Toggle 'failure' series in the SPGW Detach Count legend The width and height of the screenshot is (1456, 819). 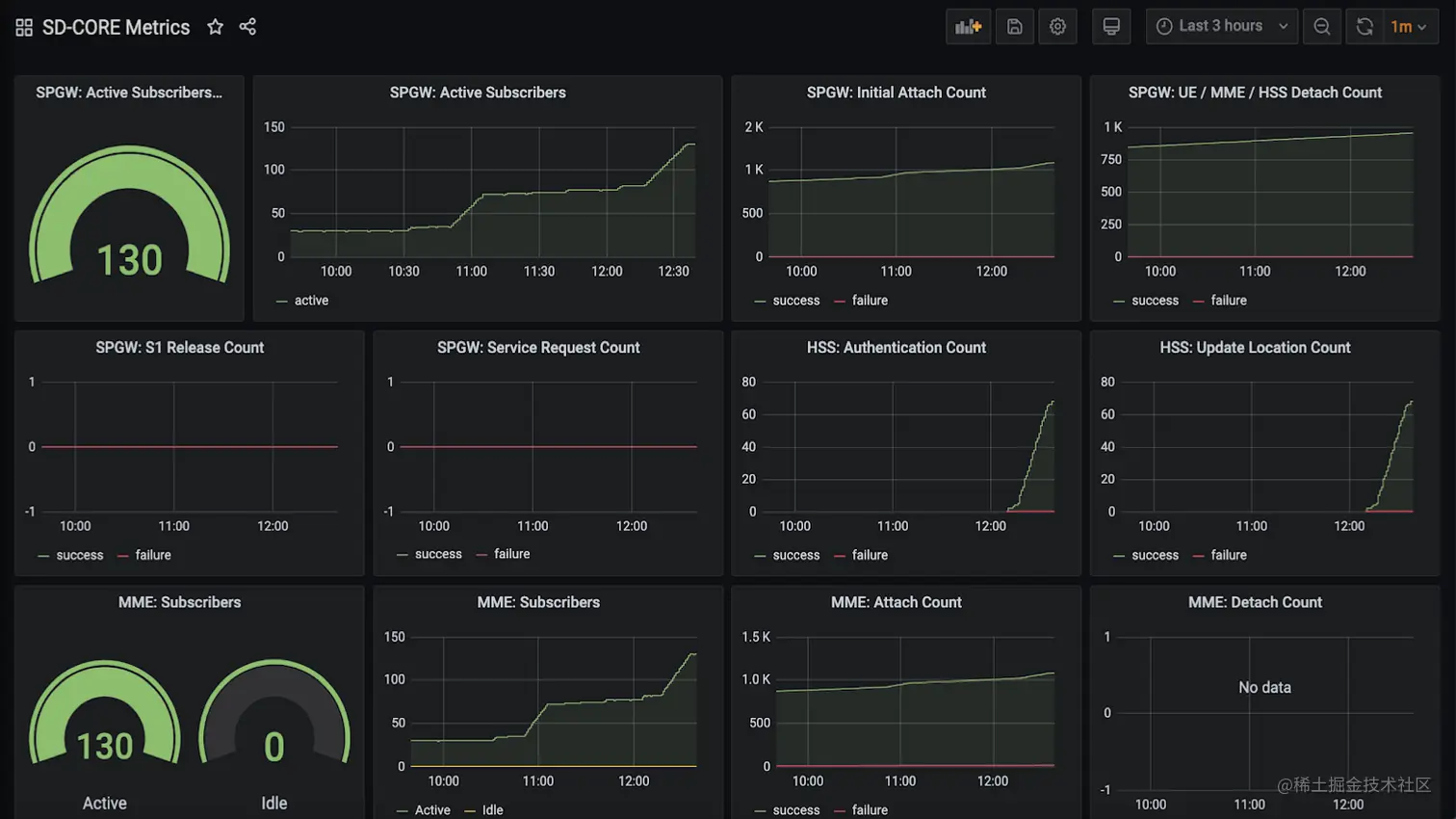tap(1229, 301)
